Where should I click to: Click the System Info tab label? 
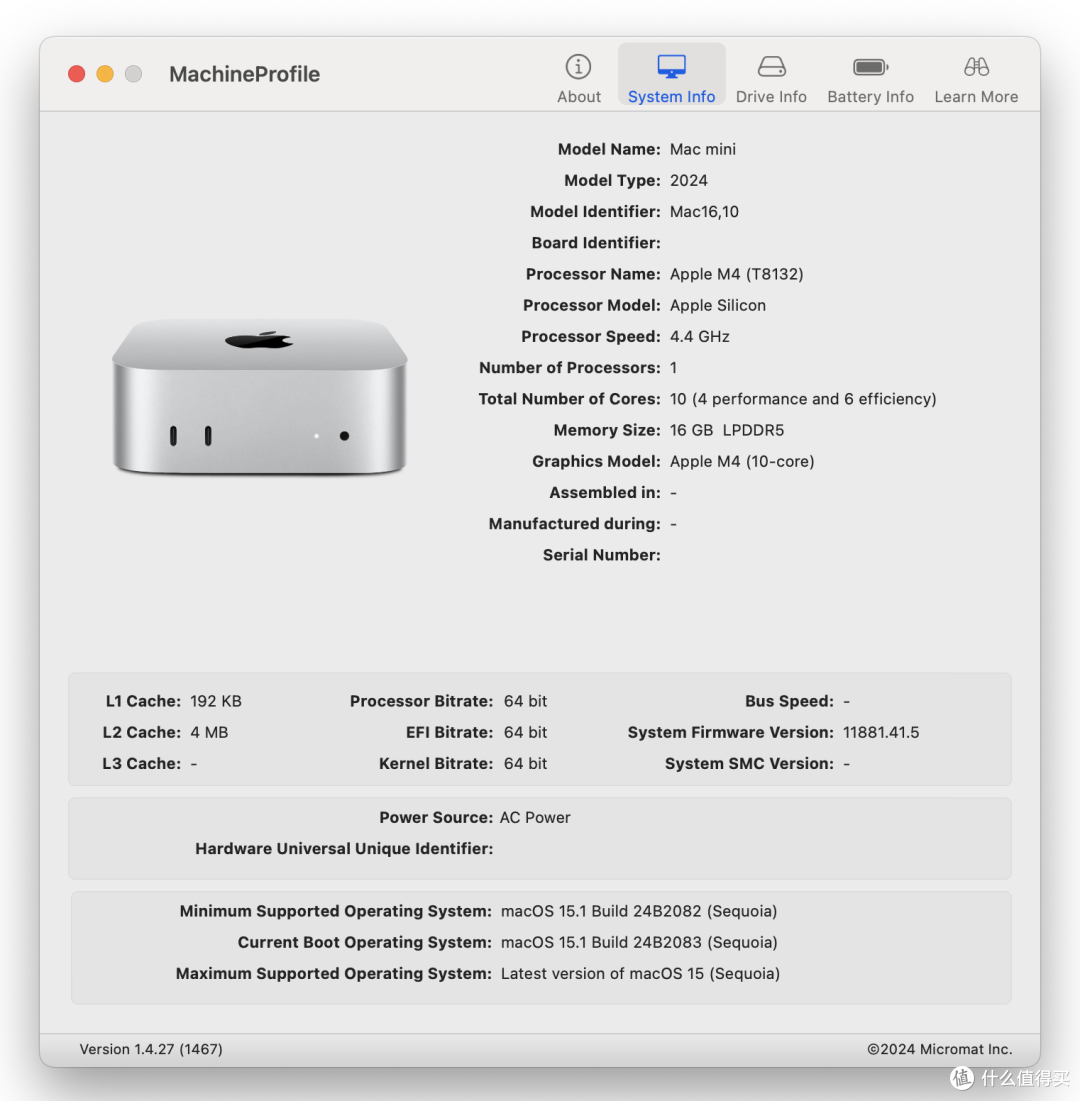point(671,97)
